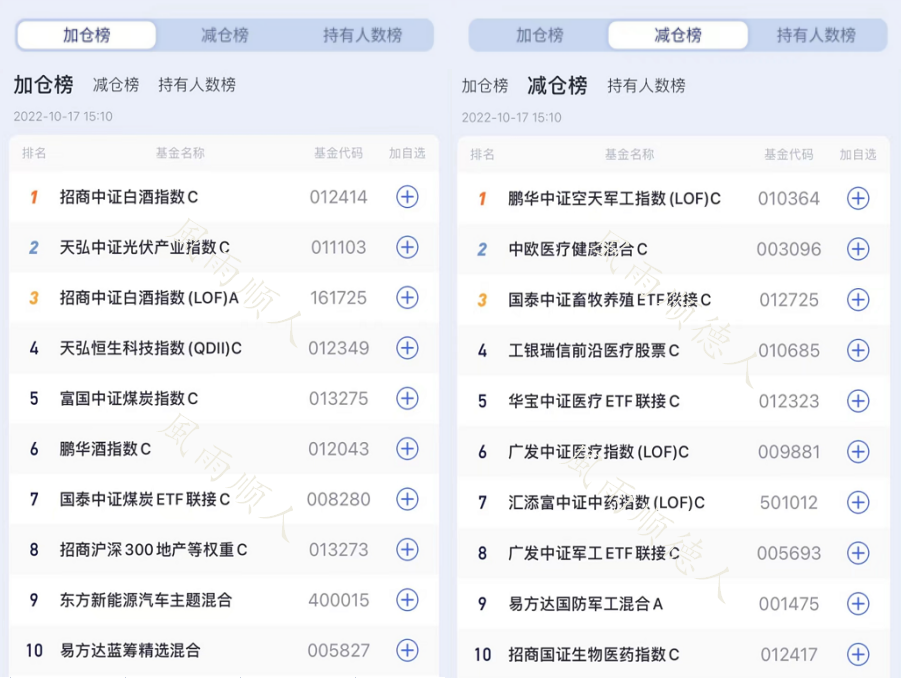Open fund 易方达国防军工混合A

586,604
